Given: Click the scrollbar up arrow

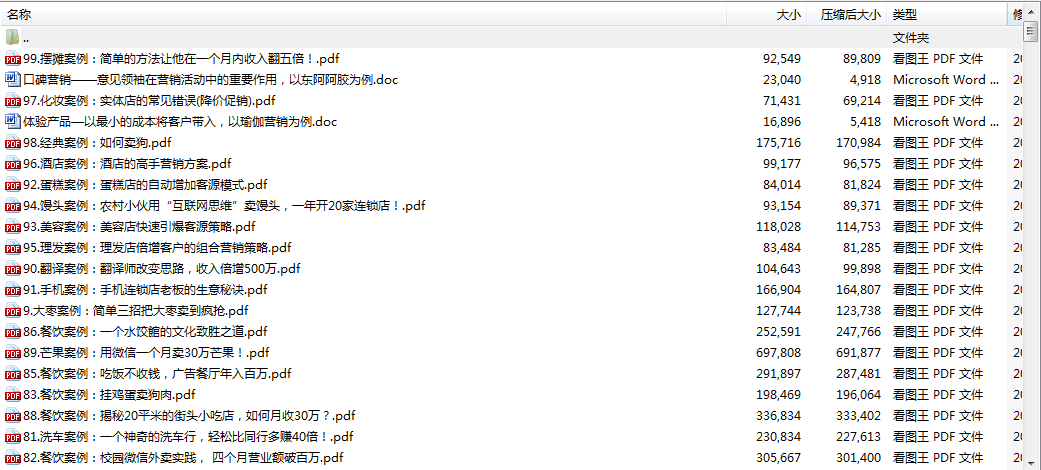Looking at the screenshot, I should click(1030, 13).
